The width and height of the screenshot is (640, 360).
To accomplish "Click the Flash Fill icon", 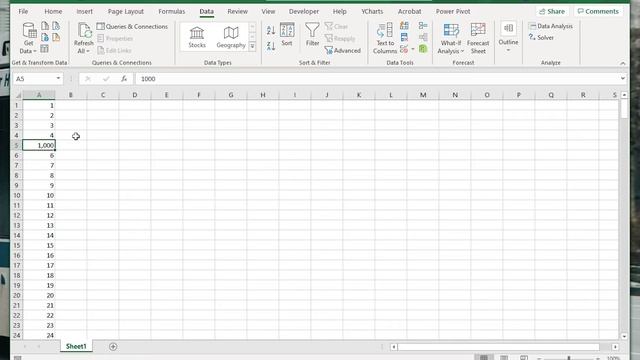I will 404,26.
